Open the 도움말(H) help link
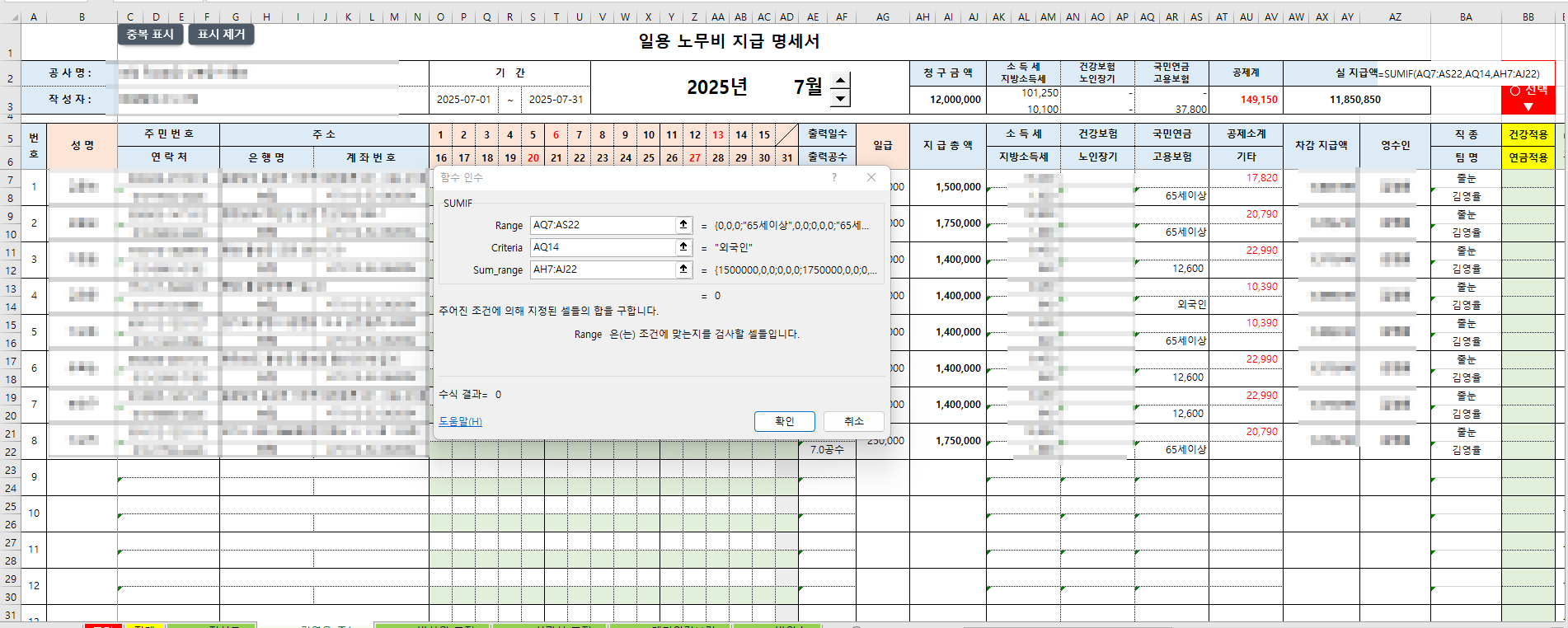 [x=460, y=421]
